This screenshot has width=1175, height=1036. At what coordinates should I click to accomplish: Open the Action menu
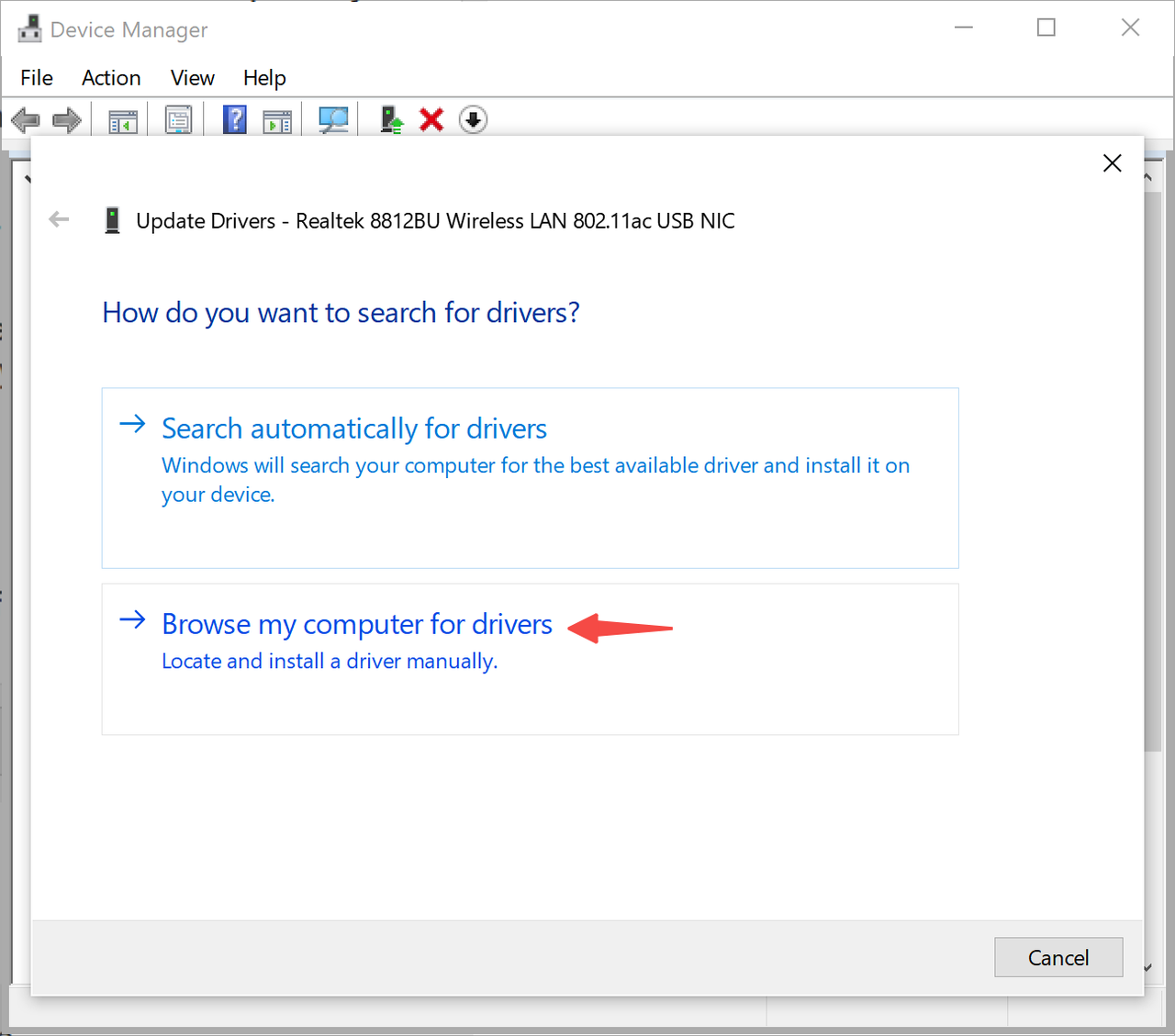(111, 78)
